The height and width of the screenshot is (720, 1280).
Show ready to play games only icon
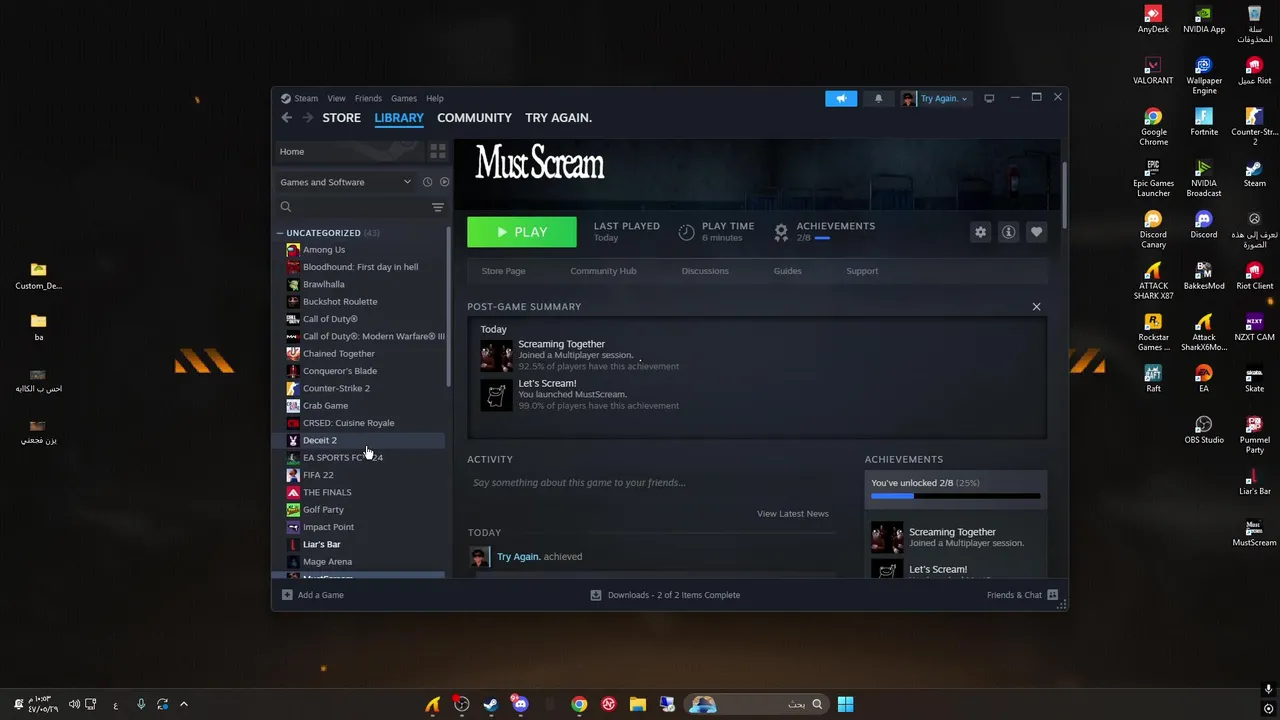tap(444, 182)
